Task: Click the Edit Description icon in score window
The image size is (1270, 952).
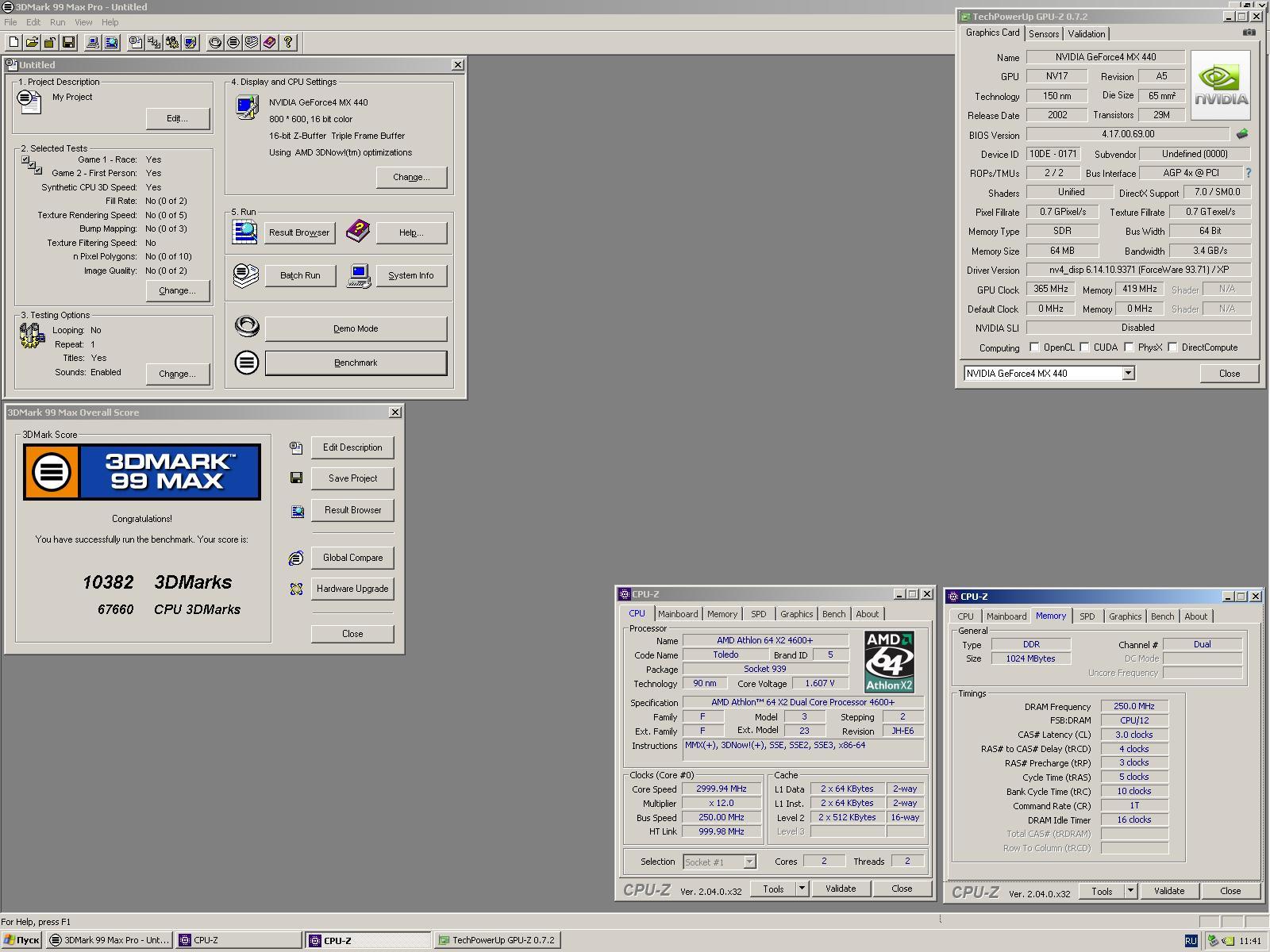Action: pos(296,448)
